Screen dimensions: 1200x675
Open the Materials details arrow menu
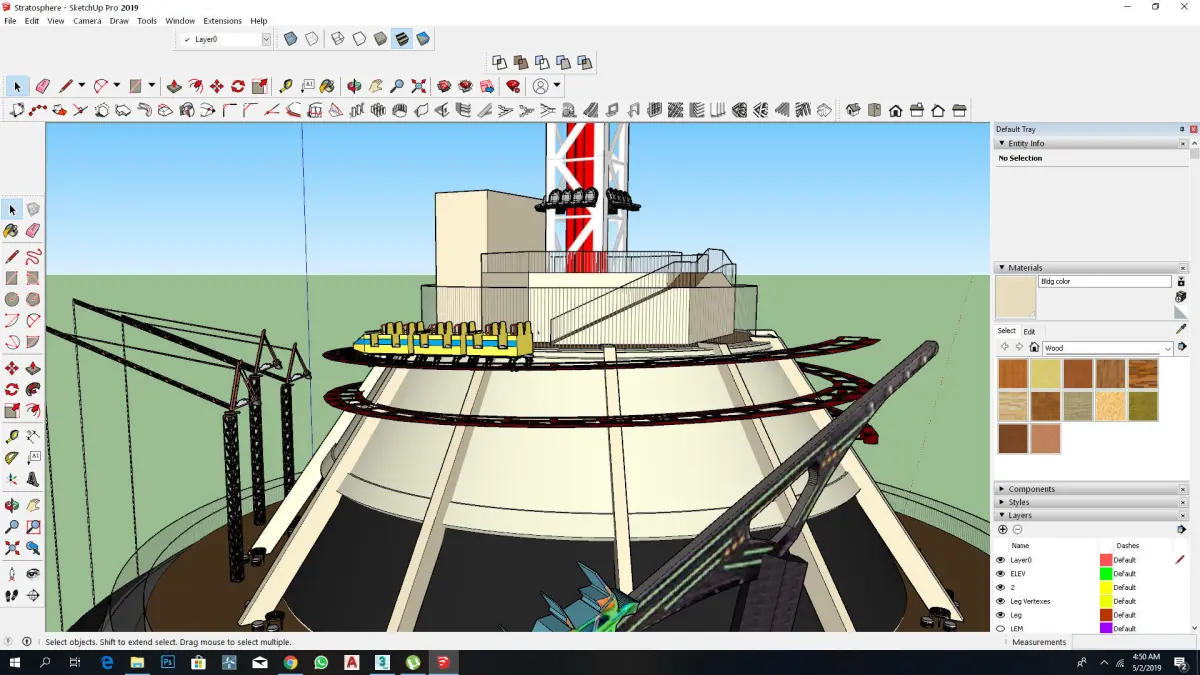1181,348
